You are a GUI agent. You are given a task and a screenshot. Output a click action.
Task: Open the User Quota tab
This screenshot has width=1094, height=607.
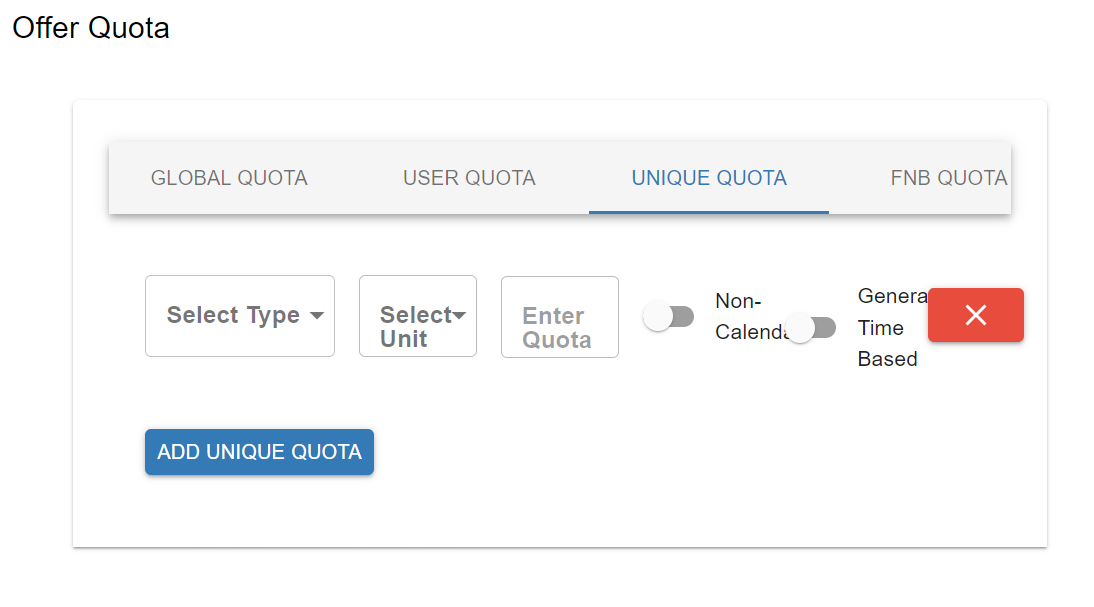(469, 178)
